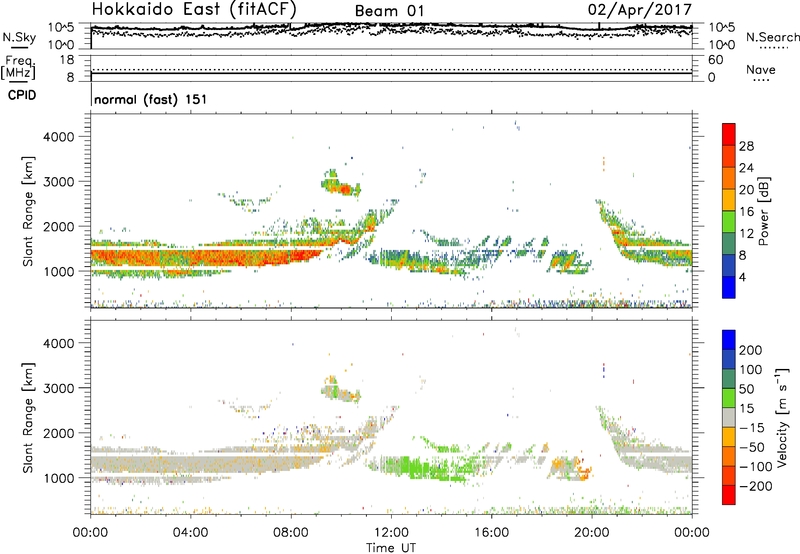Select the blue bottom of the power colorbar
The image size is (800, 554).
tap(729, 287)
